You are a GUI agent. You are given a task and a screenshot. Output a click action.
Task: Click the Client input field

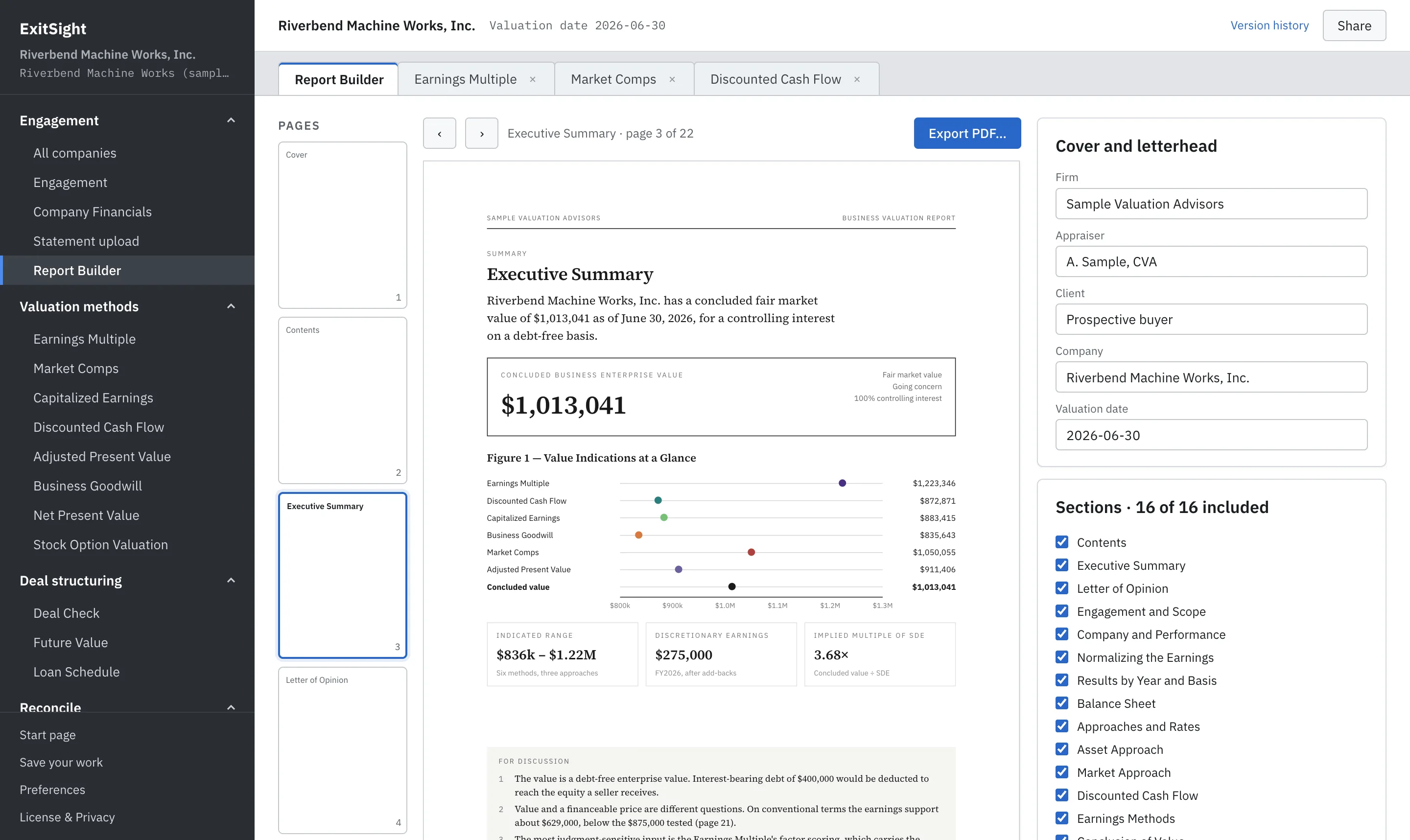[1211, 319]
